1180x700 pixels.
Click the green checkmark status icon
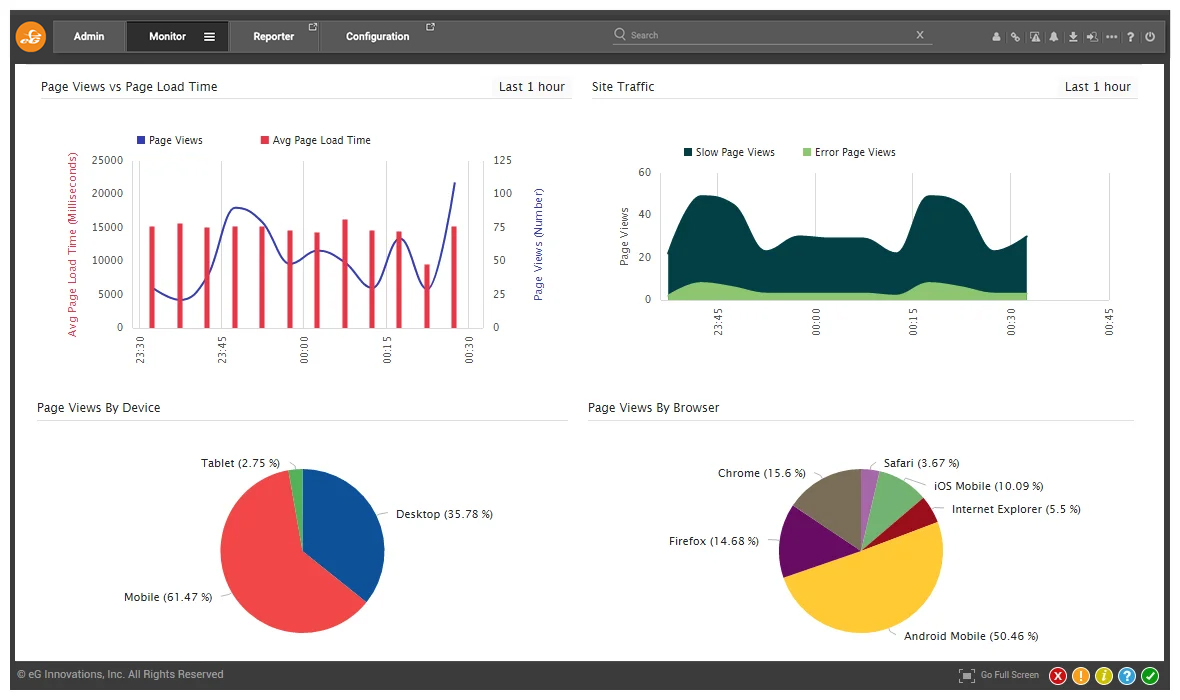[x=1150, y=676]
